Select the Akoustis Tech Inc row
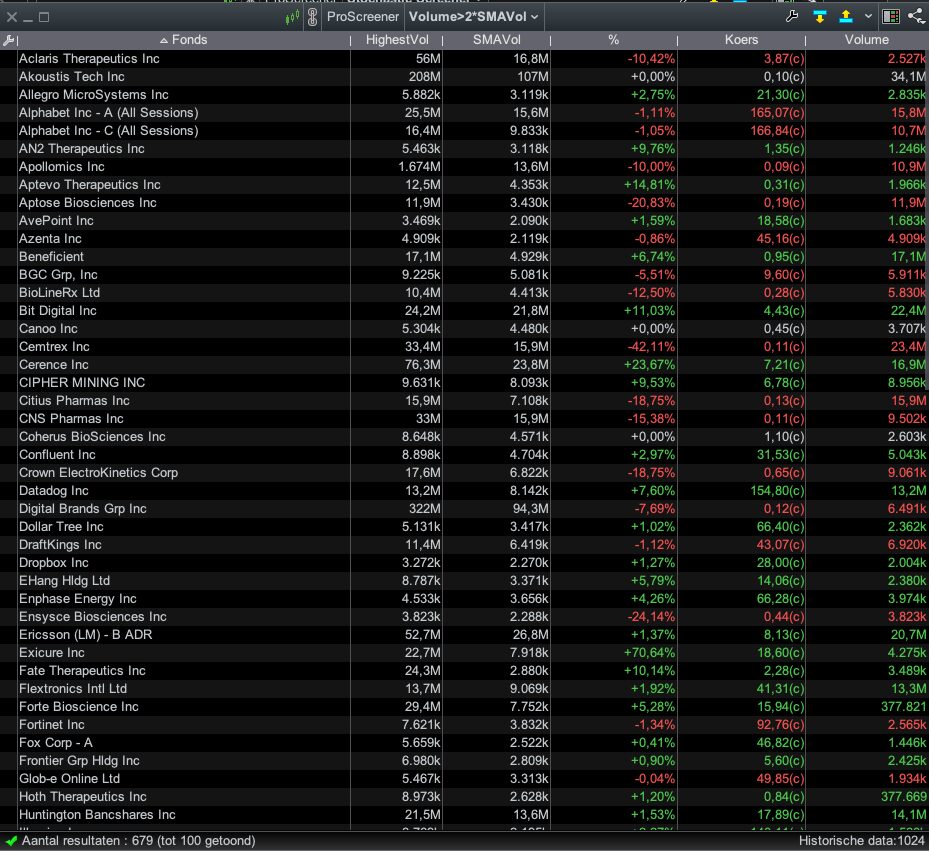The width and height of the screenshot is (929, 851). pos(464,76)
